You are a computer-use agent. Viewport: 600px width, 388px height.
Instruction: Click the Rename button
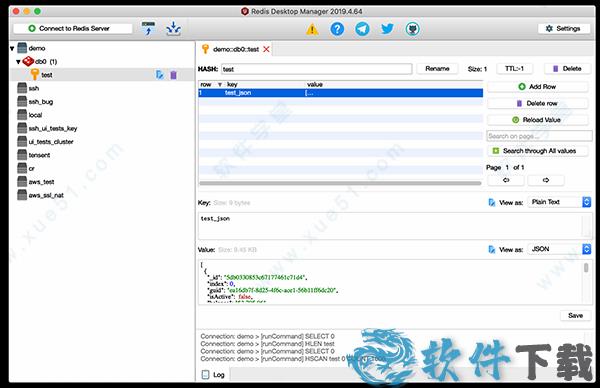point(437,68)
